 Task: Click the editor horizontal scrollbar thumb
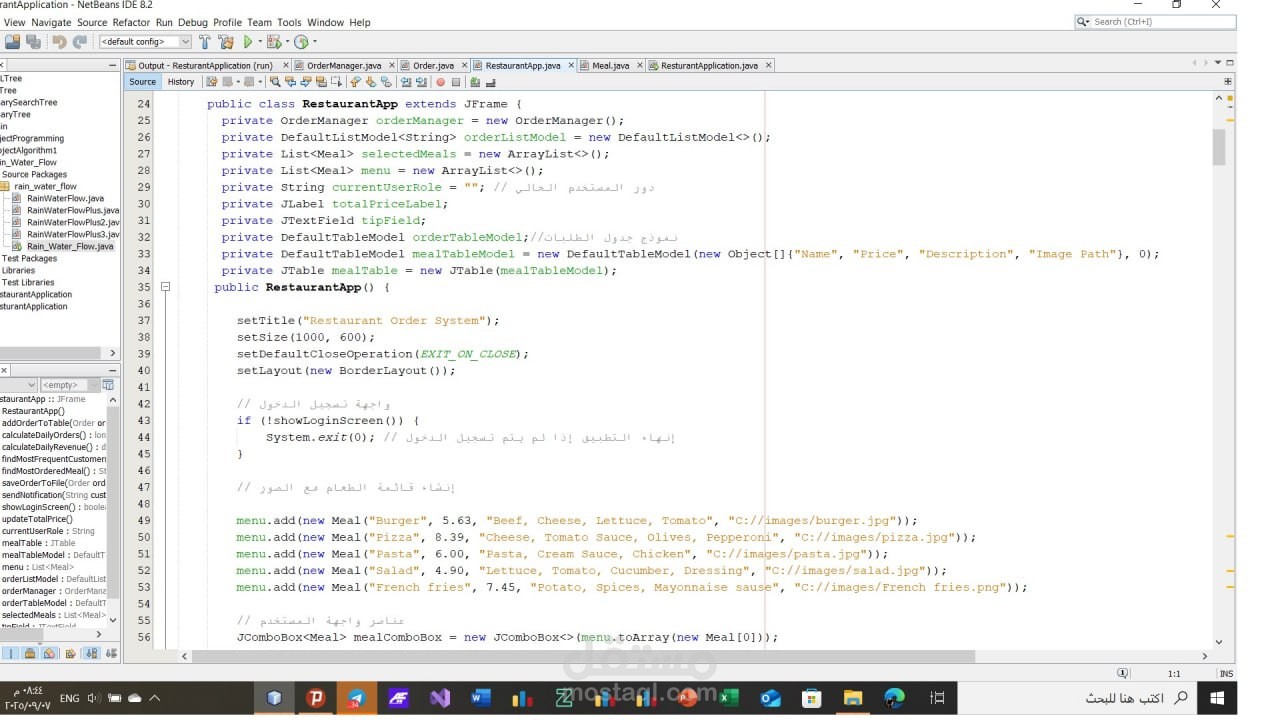(x=582, y=657)
